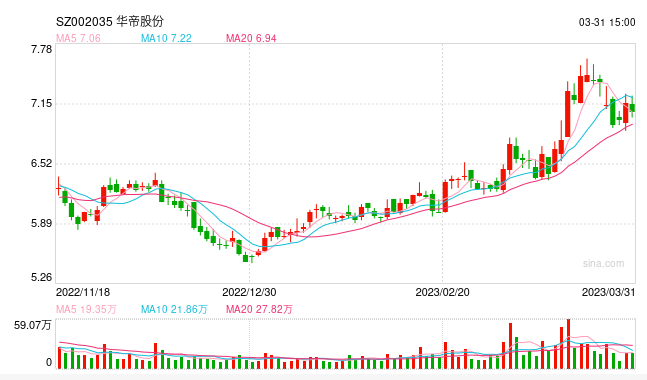Click the 6.52 price axis label
The height and width of the screenshot is (380, 647).
(42, 163)
